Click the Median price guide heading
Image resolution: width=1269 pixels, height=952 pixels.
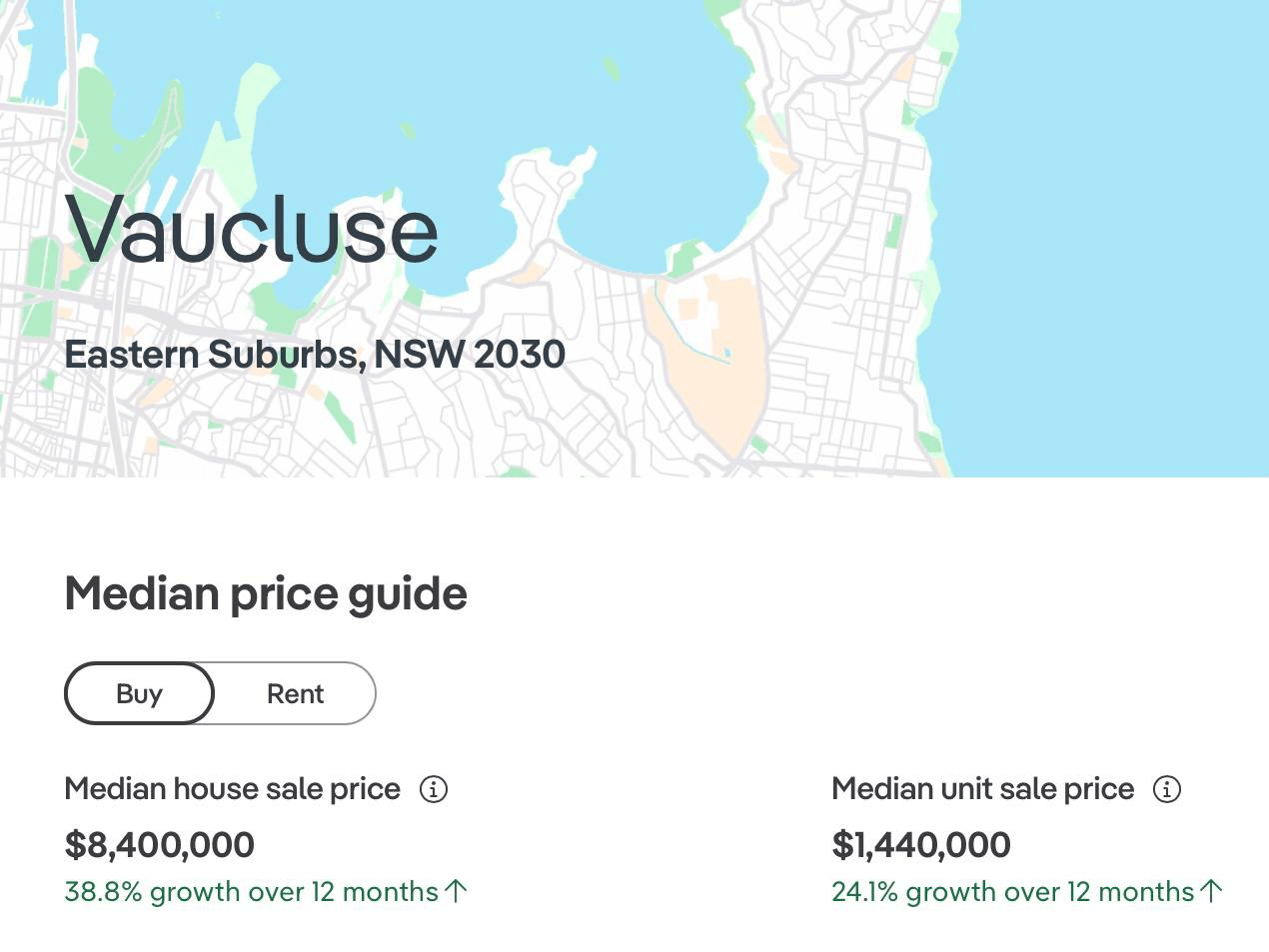(x=266, y=593)
